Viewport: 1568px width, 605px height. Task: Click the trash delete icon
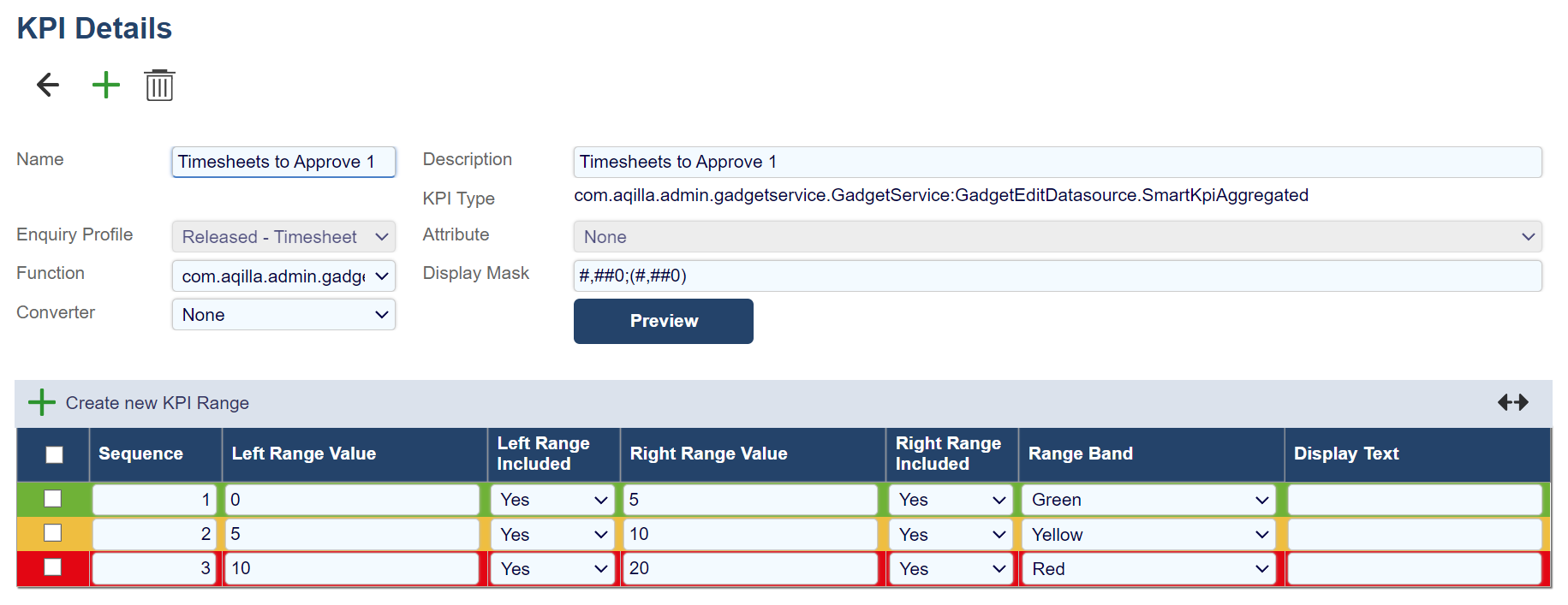pyautogui.click(x=159, y=86)
